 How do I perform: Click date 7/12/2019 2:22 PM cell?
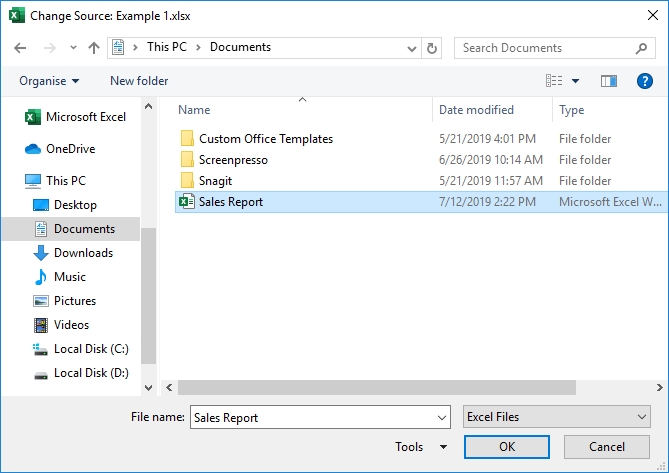(487, 202)
